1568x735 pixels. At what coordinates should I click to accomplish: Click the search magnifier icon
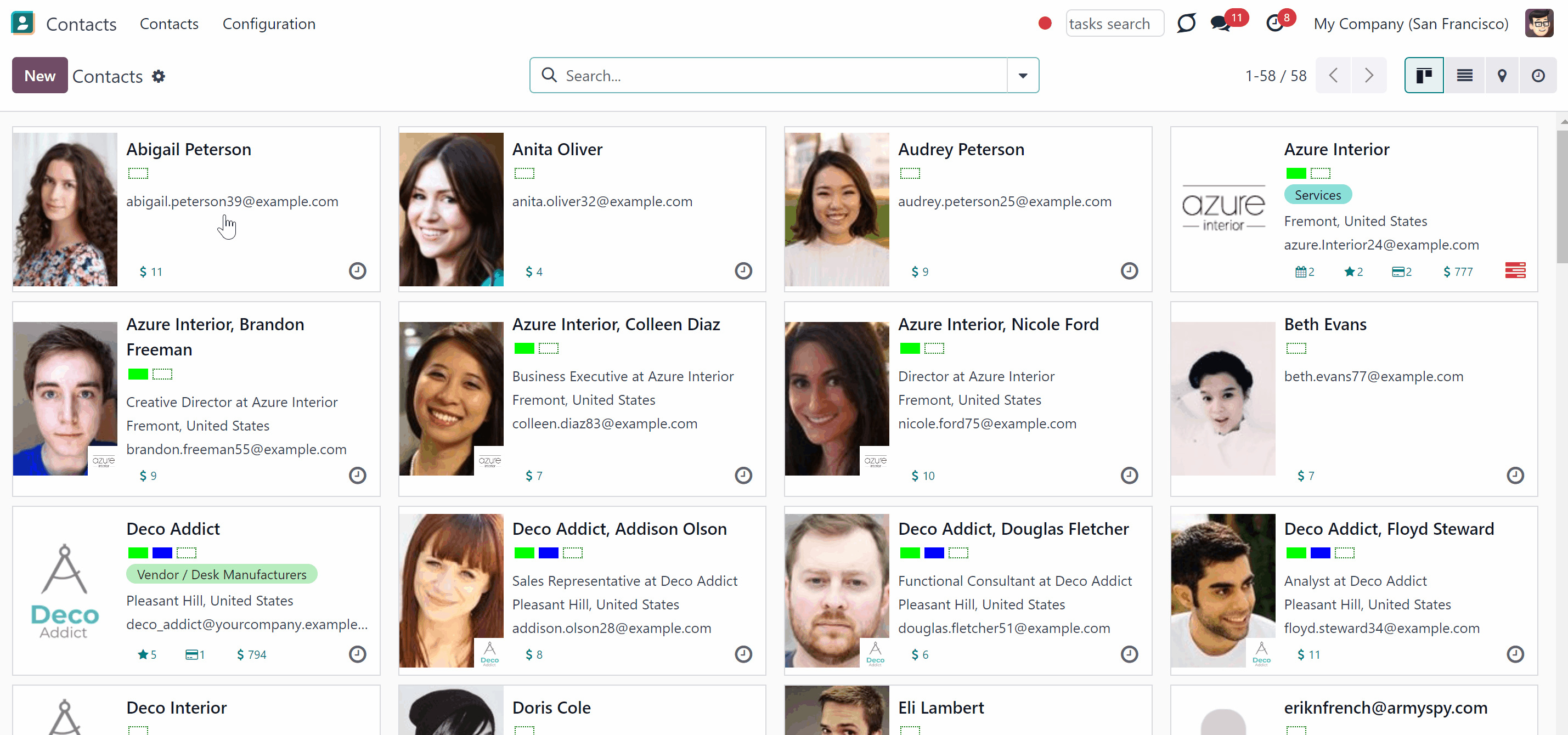[549, 75]
